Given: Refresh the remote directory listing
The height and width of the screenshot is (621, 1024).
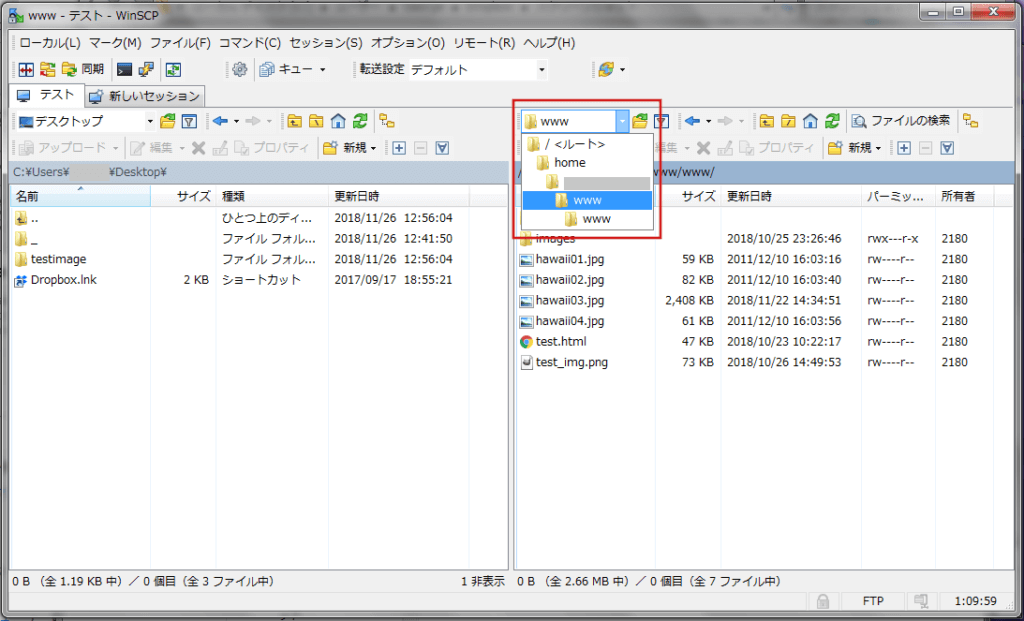Looking at the screenshot, I should tap(833, 119).
